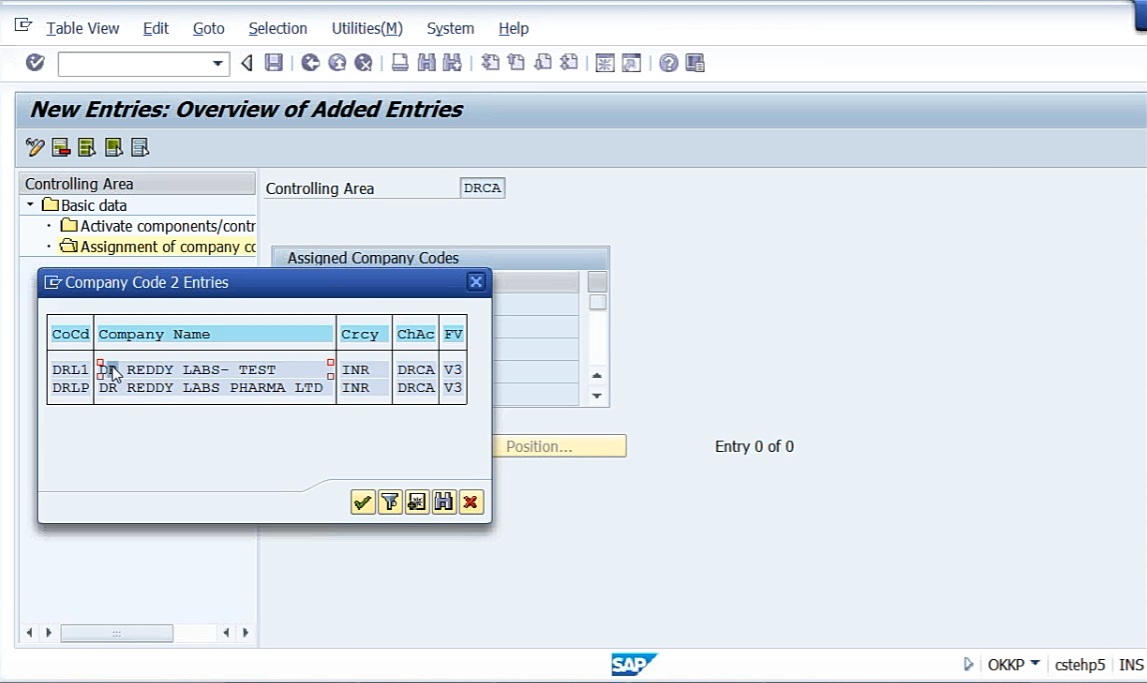Click the table settings button above scrollbar
Viewport: 1147px width, 683px height.
(598, 282)
